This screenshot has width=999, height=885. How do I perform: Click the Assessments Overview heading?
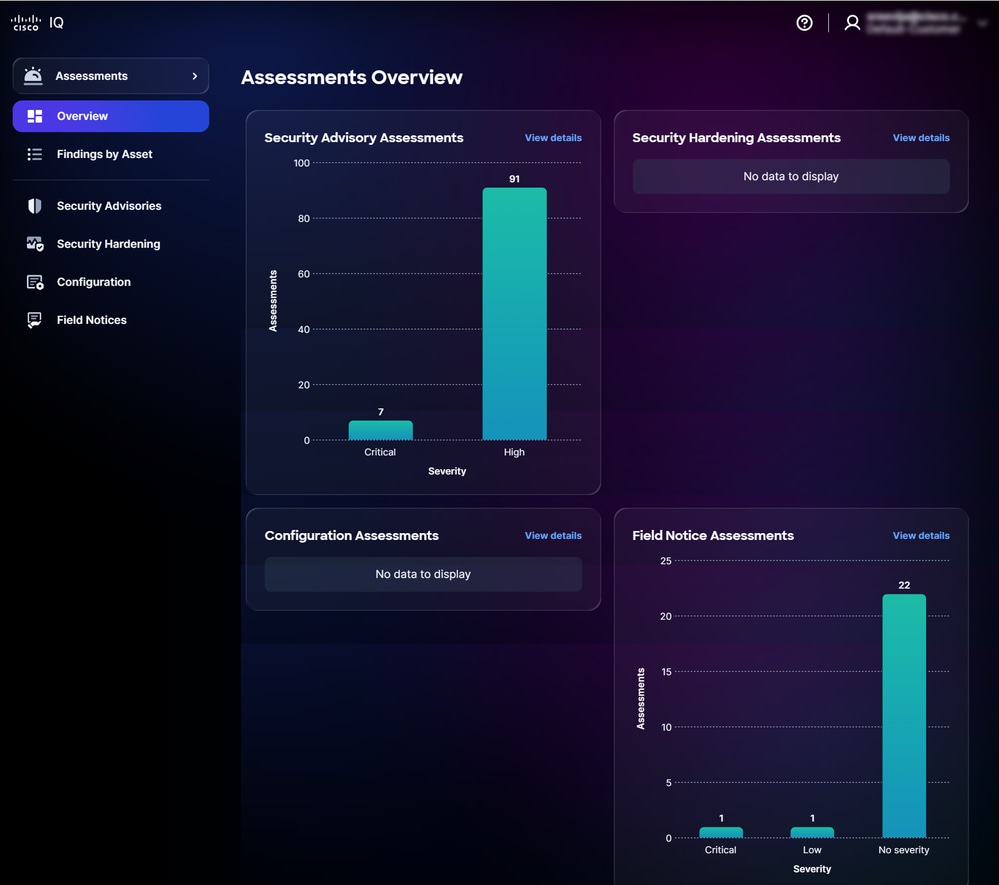pos(352,77)
